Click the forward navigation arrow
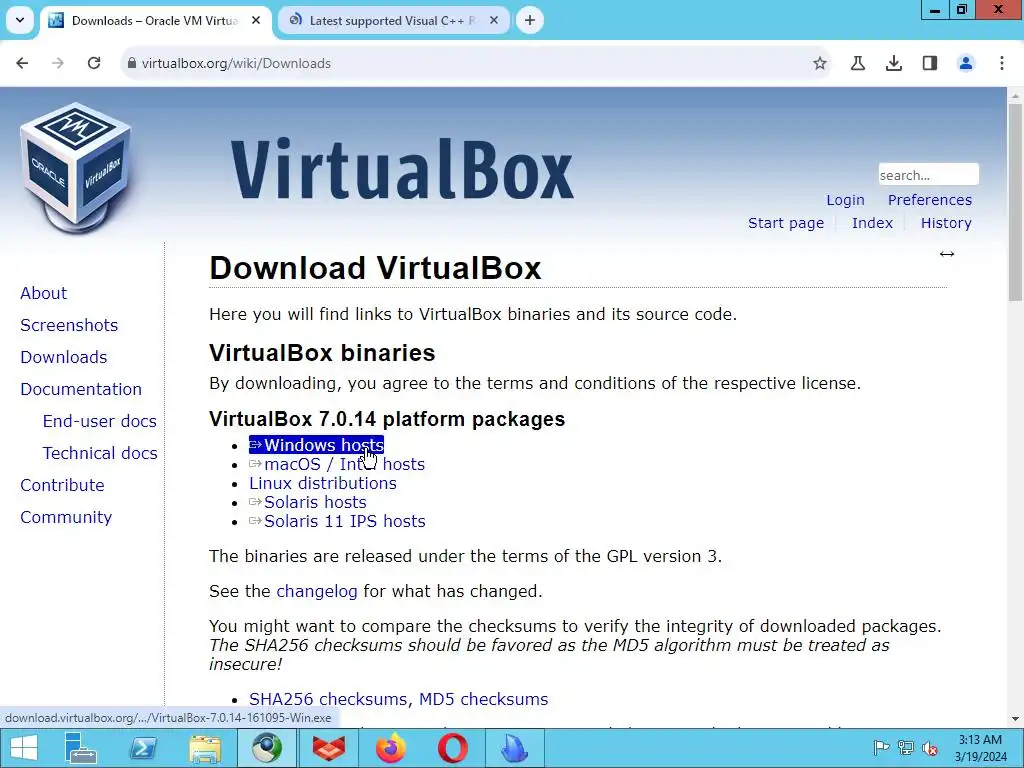Screen dimensions: 1024x768 tap(58, 63)
